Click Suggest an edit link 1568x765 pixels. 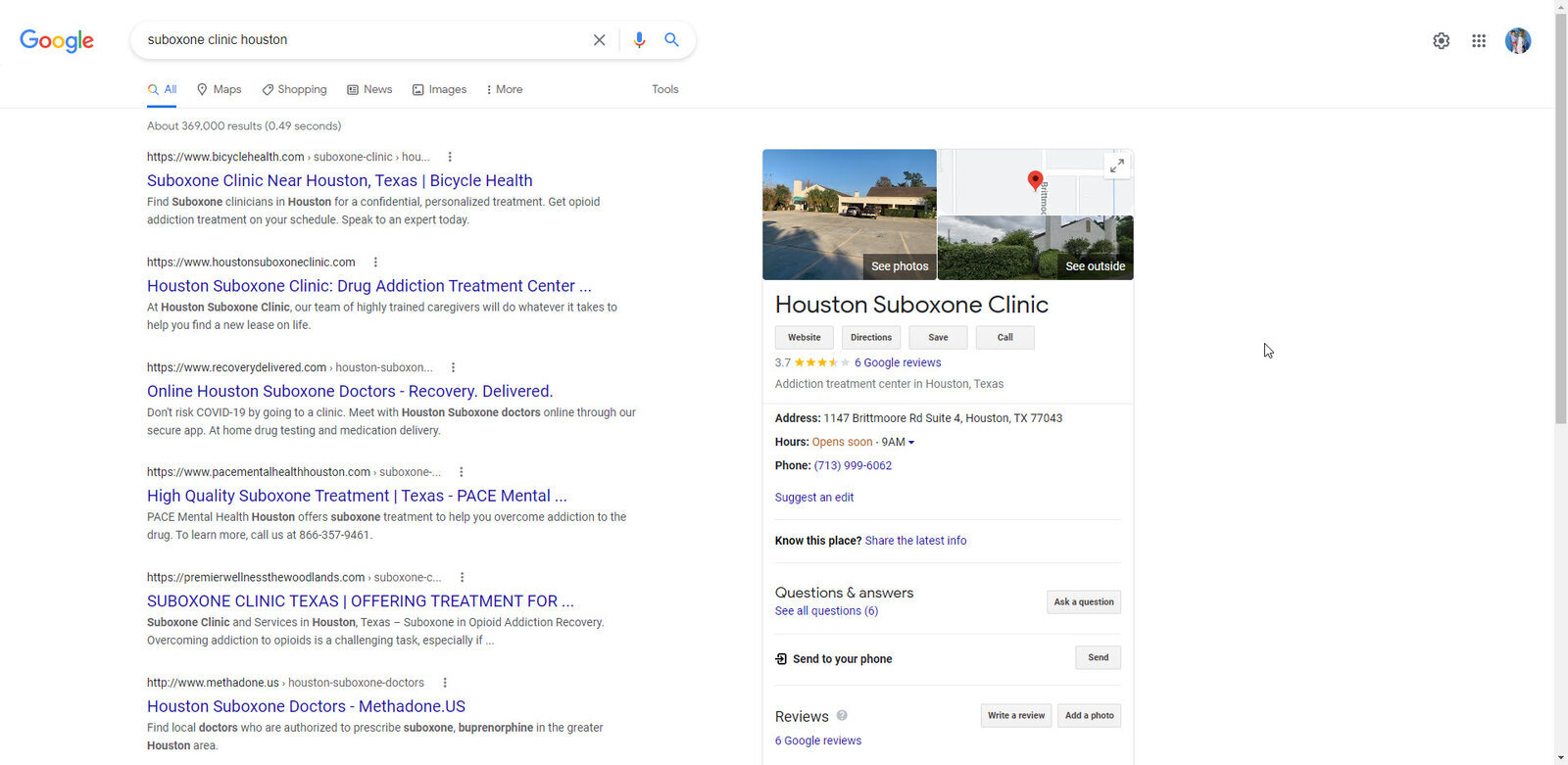point(814,498)
